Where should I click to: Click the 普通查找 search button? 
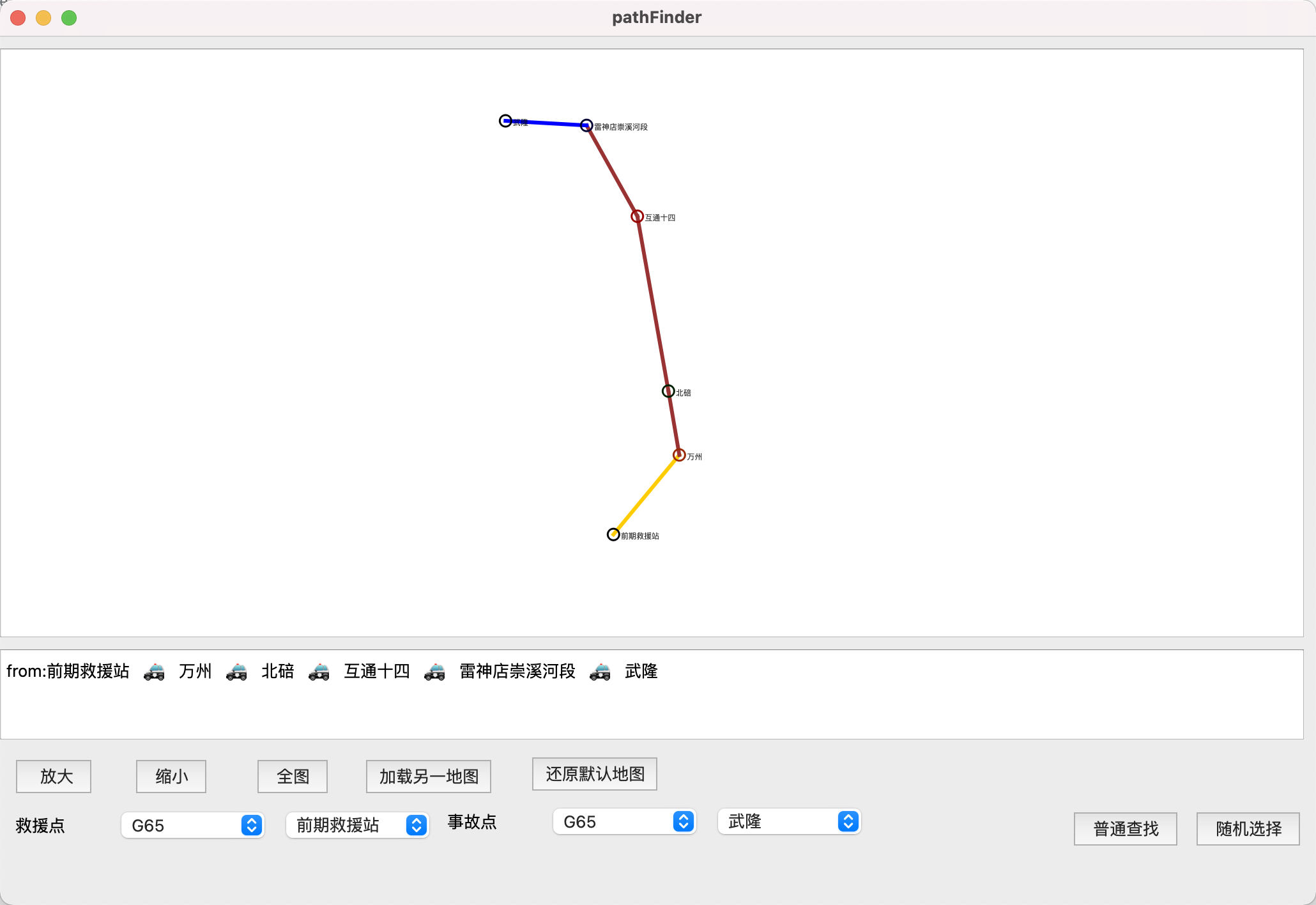coord(1124,828)
